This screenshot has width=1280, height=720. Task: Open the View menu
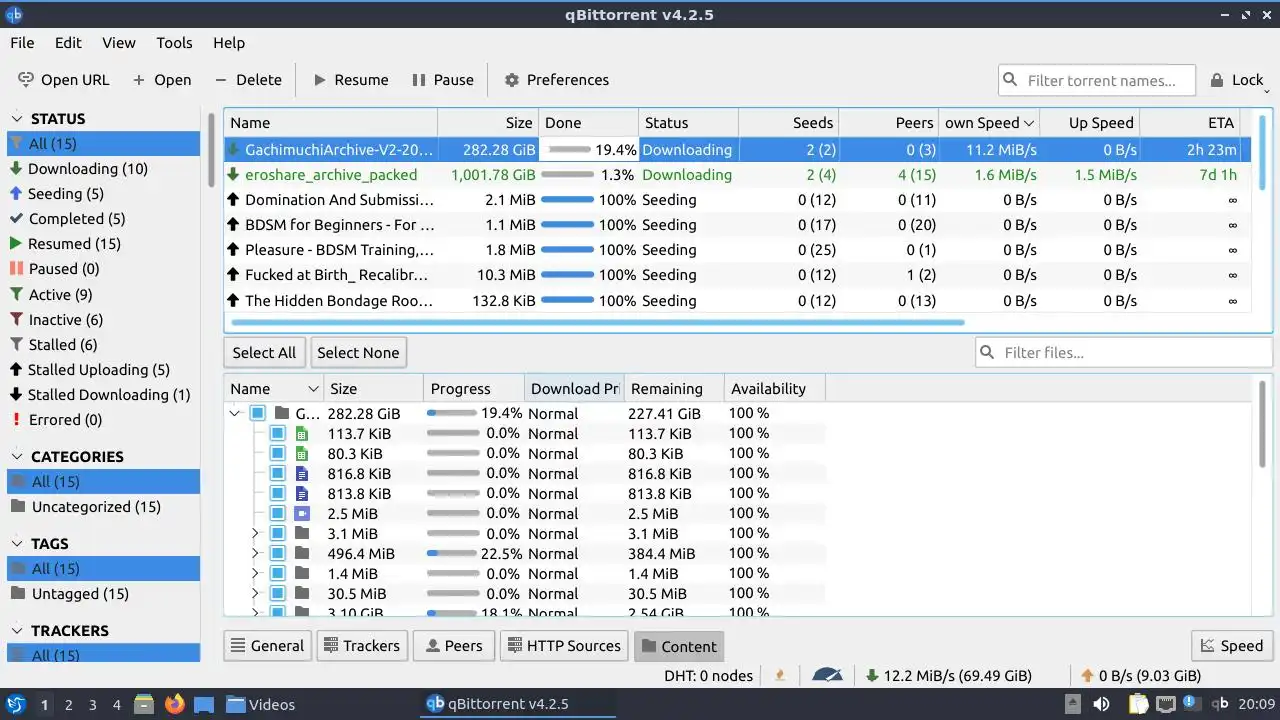(119, 43)
